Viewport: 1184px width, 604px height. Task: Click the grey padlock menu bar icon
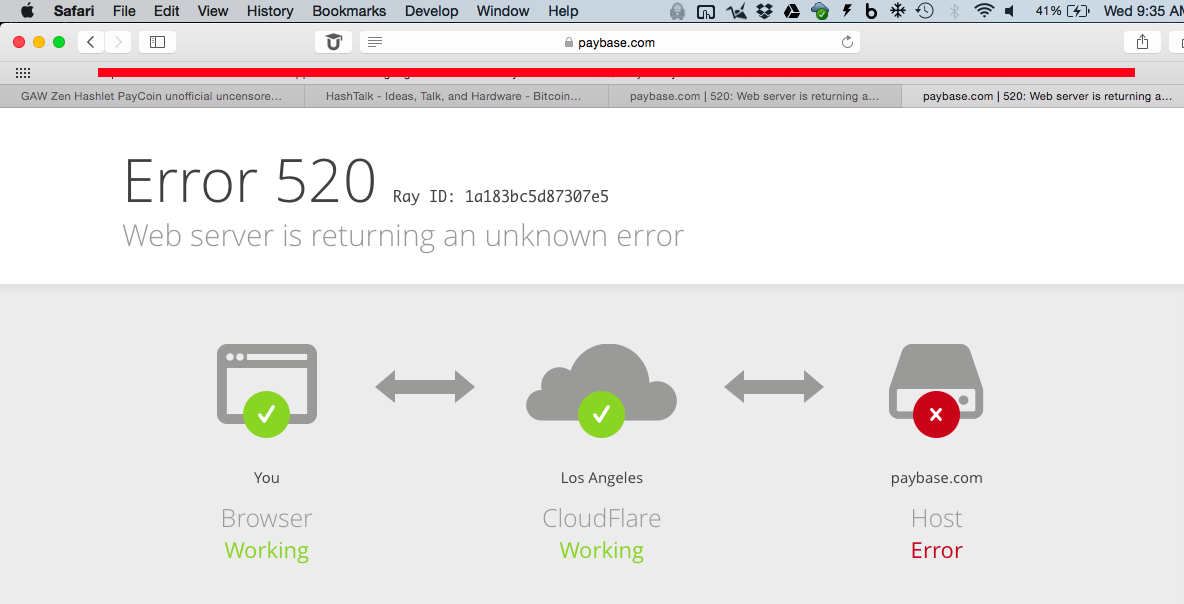point(677,11)
